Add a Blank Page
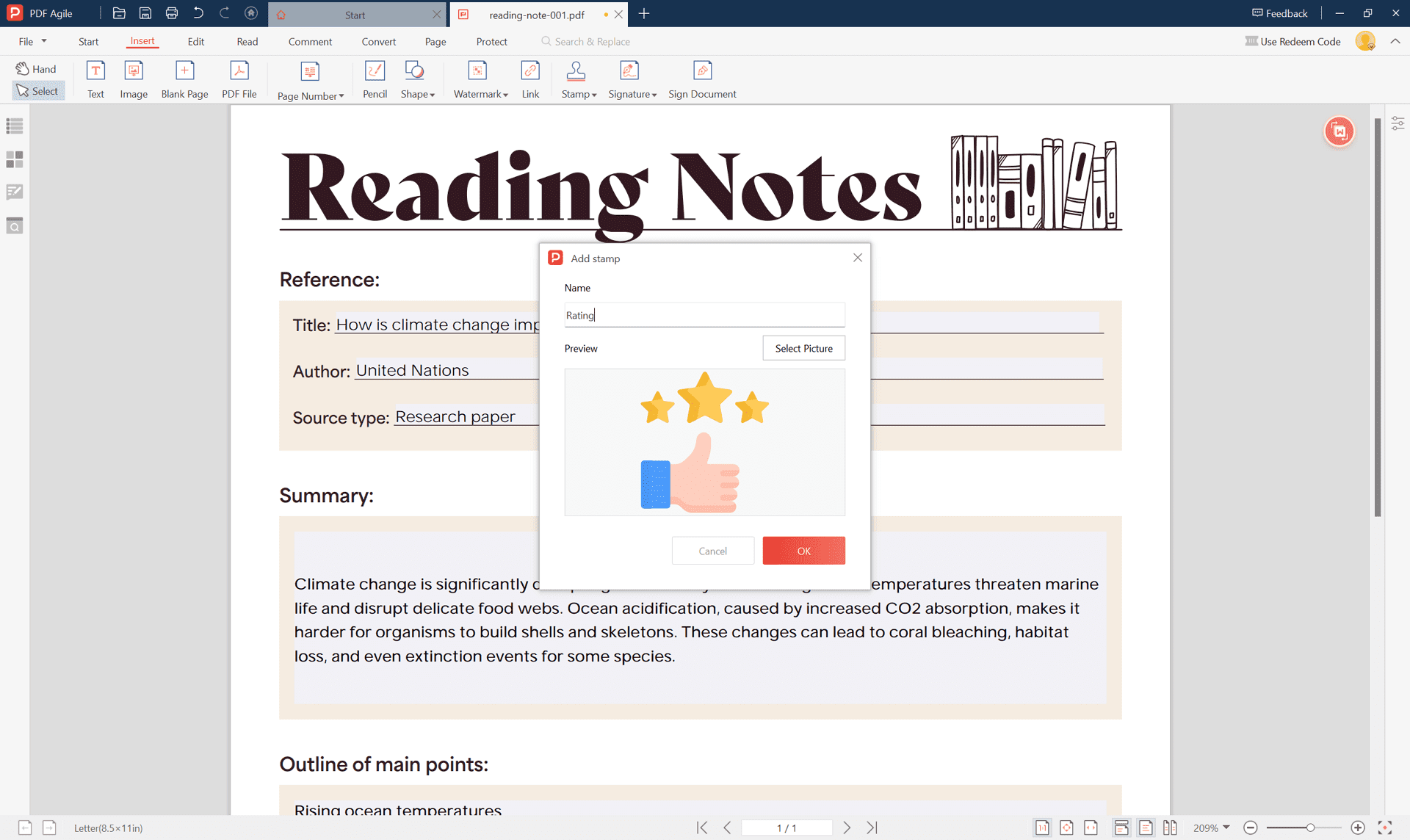This screenshot has height=840, width=1410. point(184,79)
